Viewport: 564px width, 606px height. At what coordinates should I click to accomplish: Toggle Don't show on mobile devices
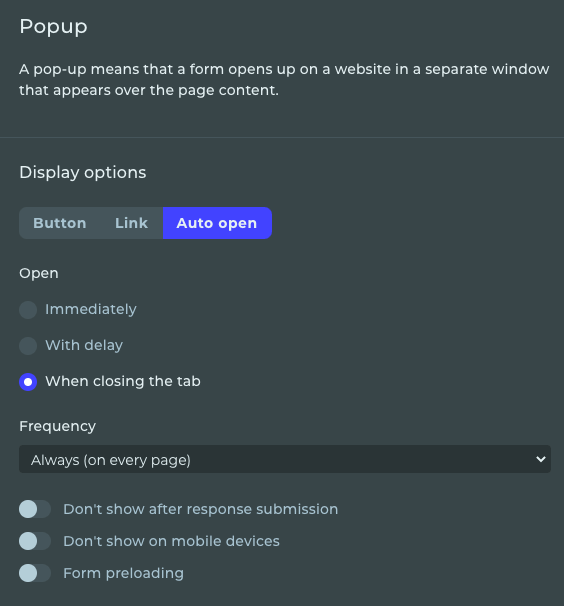[x=35, y=541]
